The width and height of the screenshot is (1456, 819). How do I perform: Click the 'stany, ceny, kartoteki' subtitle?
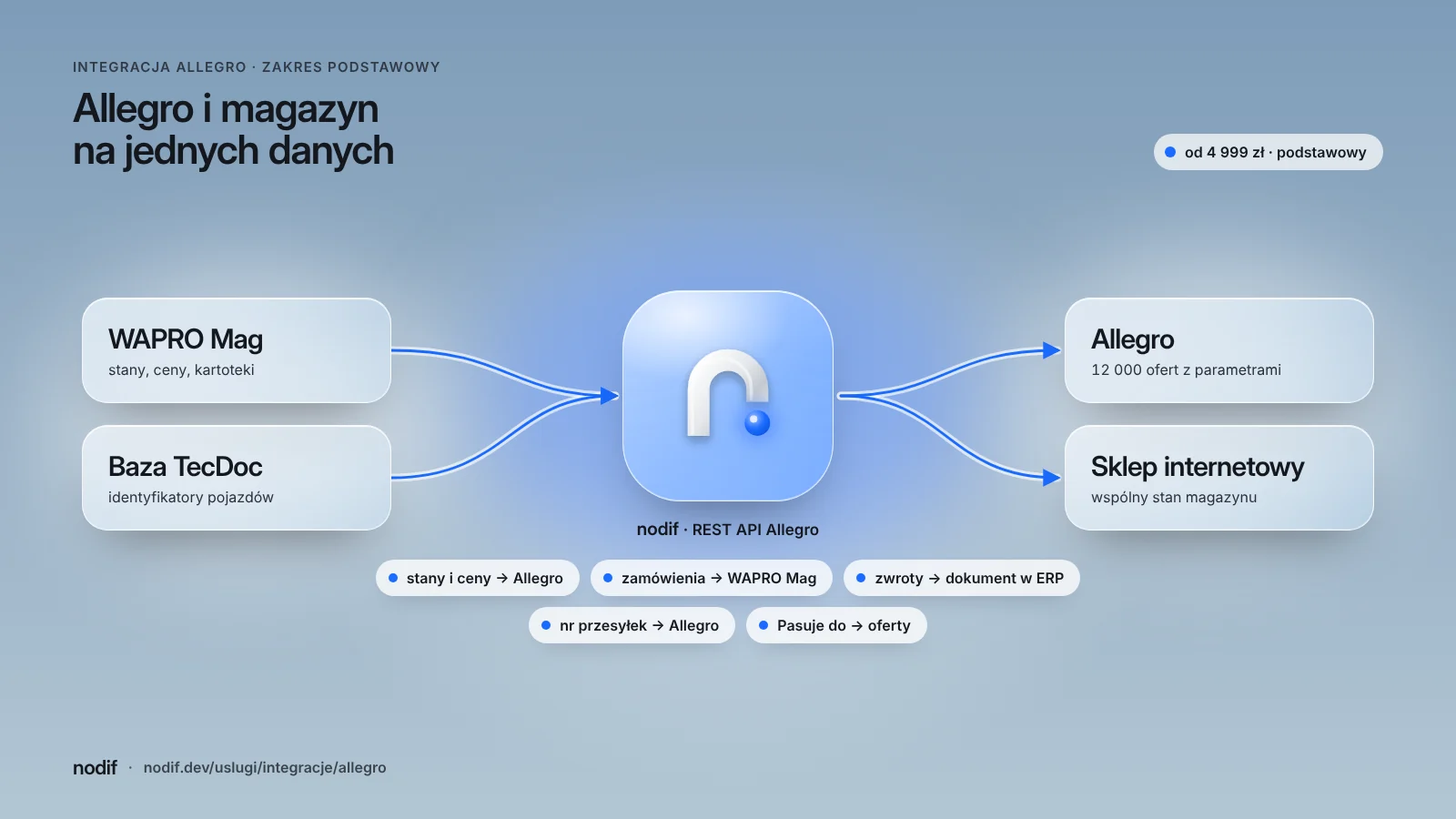point(181,369)
